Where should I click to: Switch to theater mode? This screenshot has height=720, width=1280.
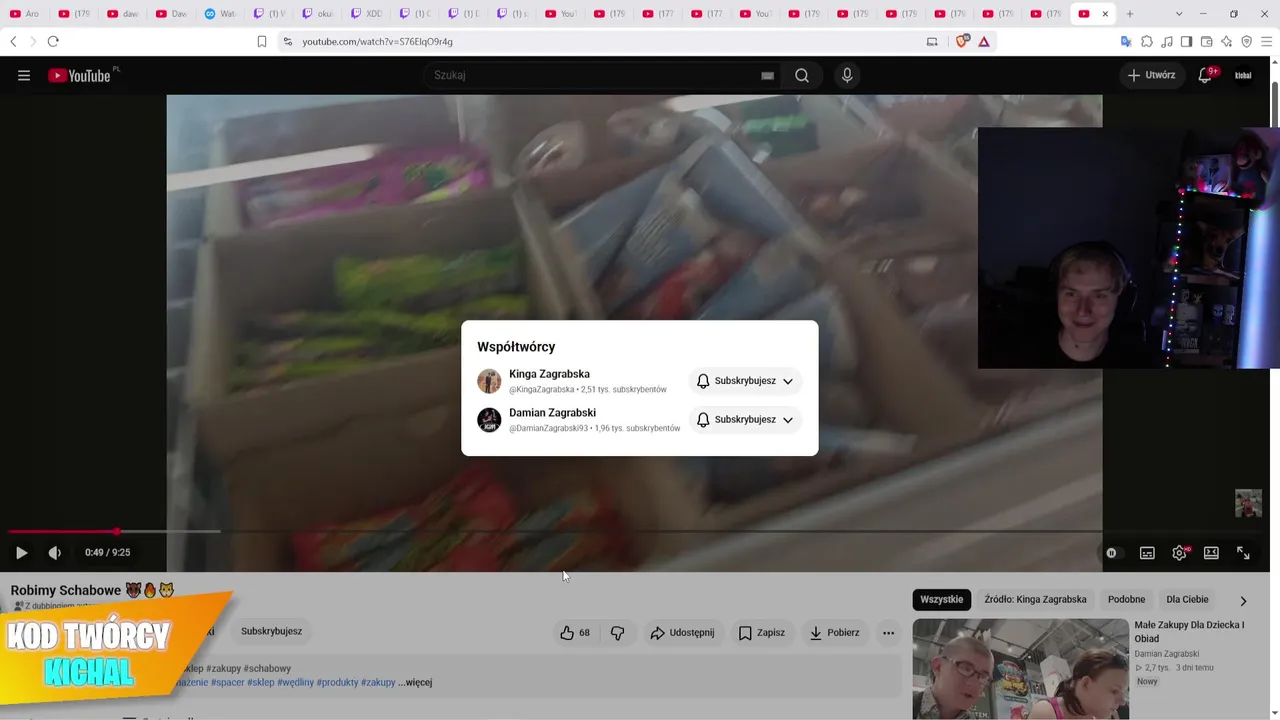(1211, 553)
